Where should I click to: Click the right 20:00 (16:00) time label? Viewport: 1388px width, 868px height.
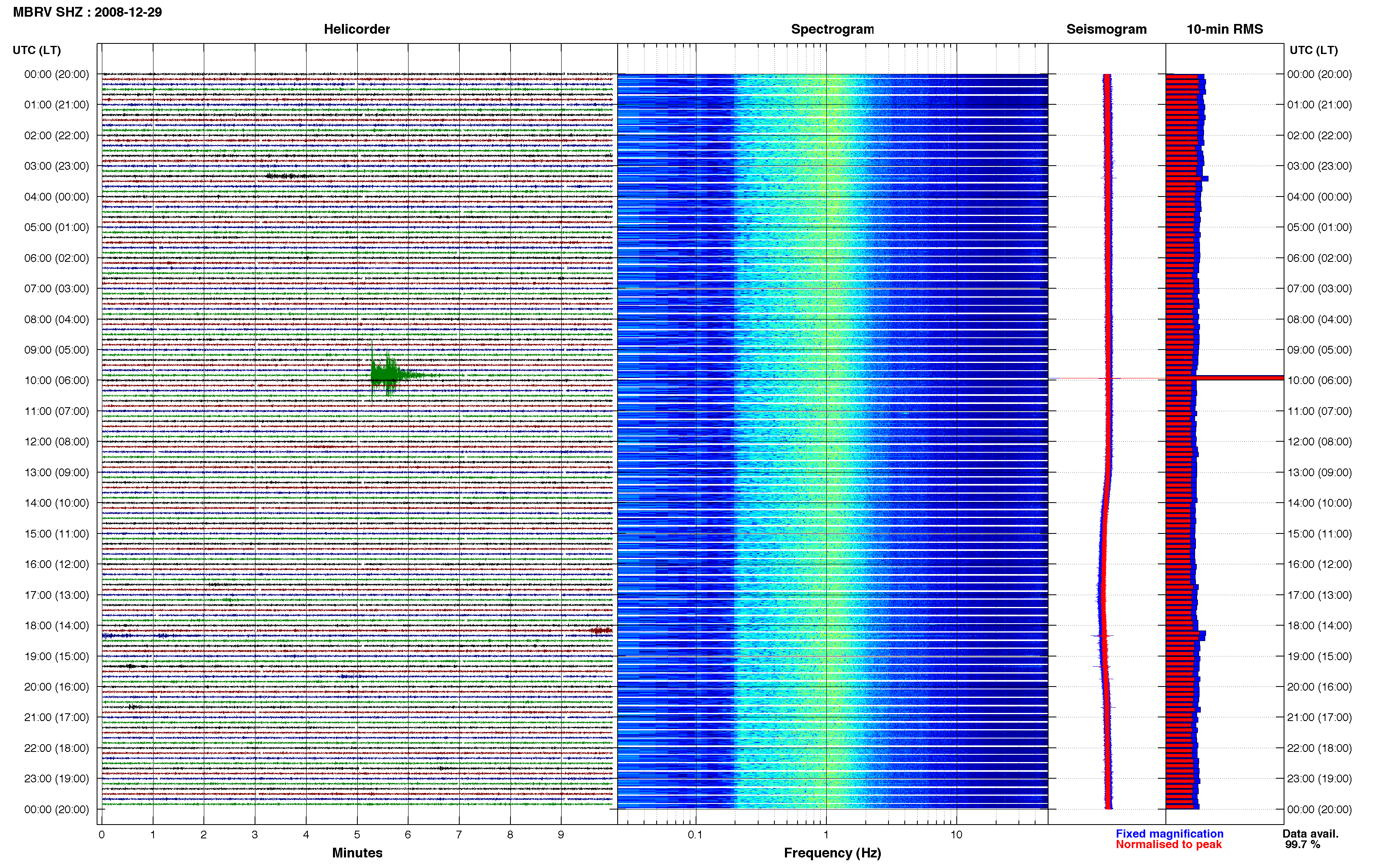1319,687
